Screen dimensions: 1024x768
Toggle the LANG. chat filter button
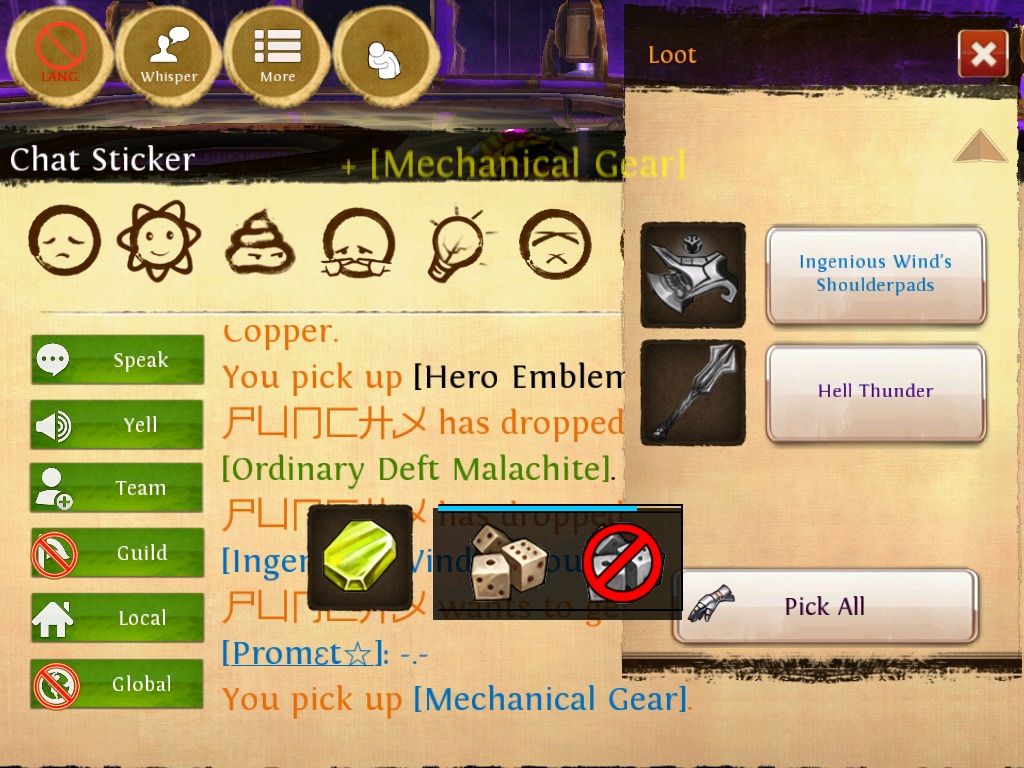click(59, 56)
